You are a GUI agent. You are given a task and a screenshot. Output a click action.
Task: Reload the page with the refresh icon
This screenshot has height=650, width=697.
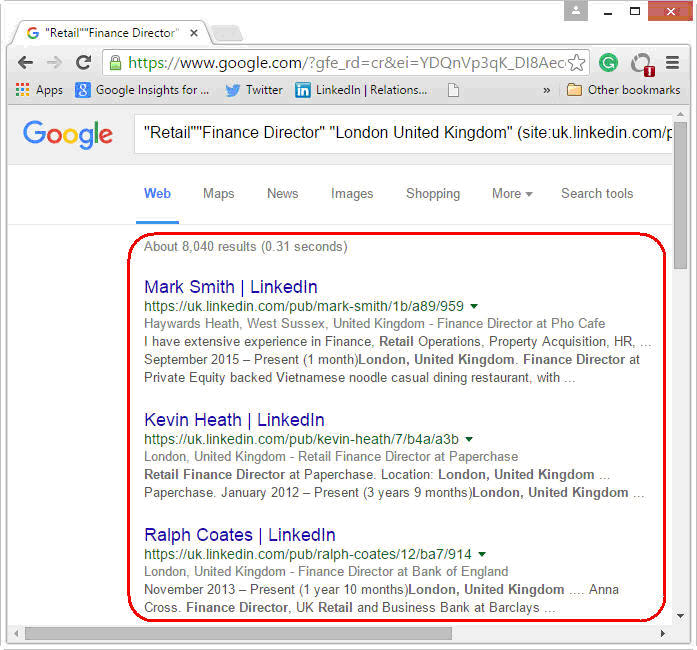(x=83, y=63)
